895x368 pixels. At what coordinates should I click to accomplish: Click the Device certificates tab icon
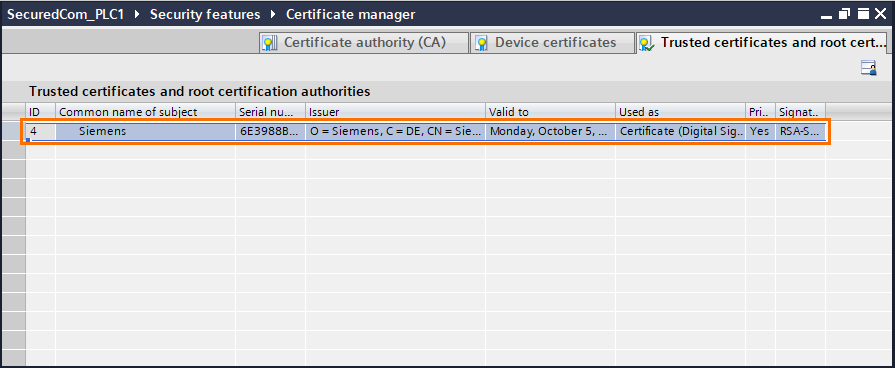pos(481,43)
